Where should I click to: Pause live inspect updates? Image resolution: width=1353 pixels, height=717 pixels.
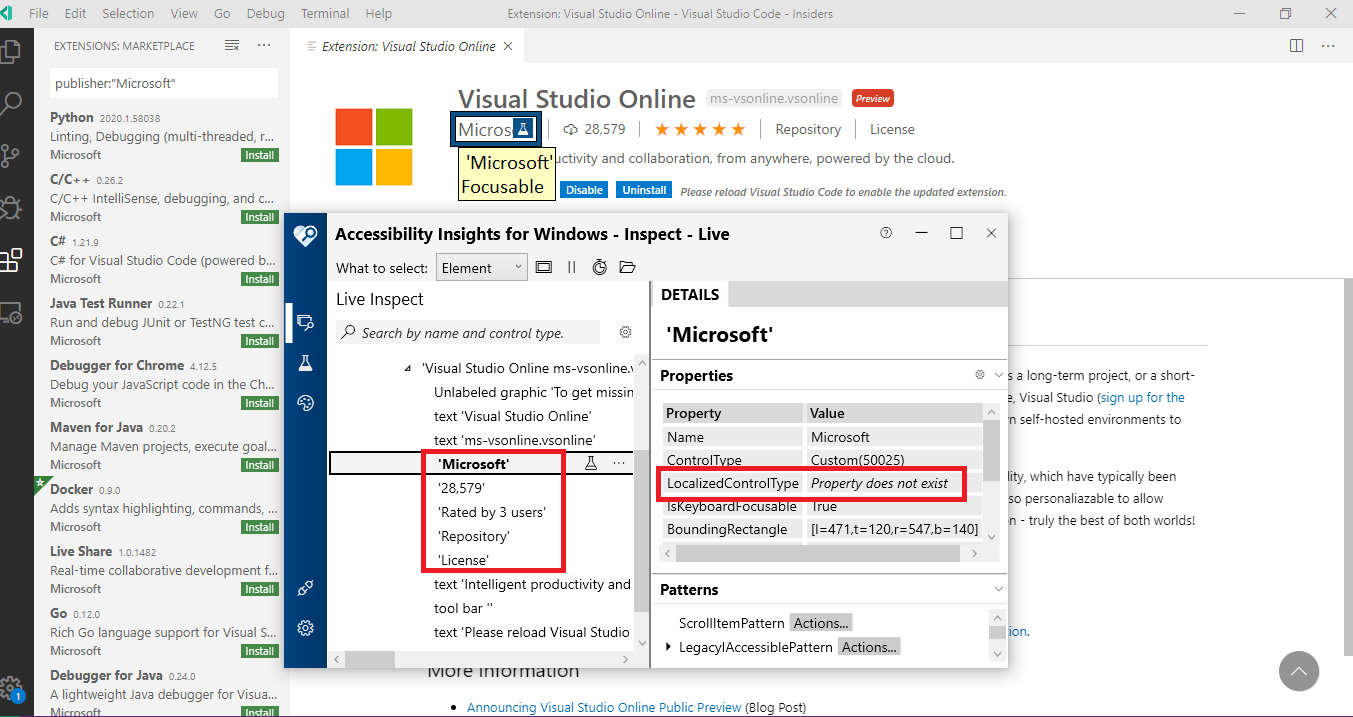[x=571, y=267]
